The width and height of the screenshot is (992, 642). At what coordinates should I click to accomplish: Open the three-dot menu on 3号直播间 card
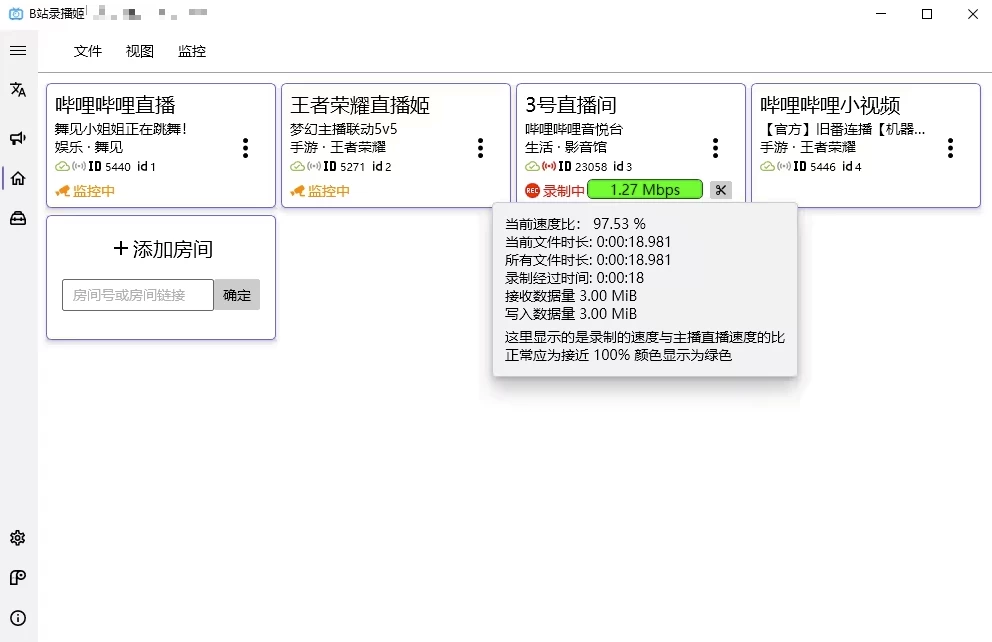[x=715, y=147]
